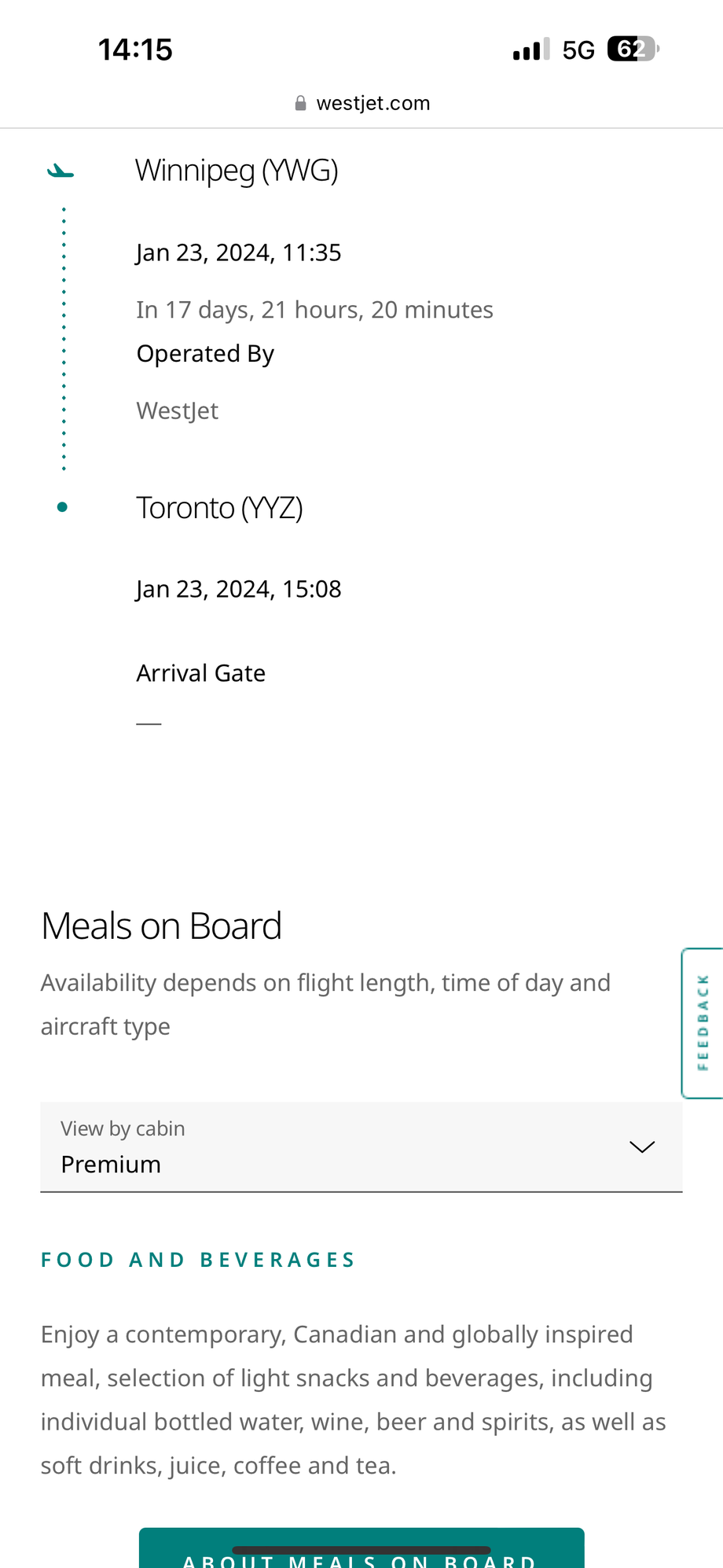The image size is (723, 1568).
Task: Tap the Arrival Gate label
Action: [201, 673]
